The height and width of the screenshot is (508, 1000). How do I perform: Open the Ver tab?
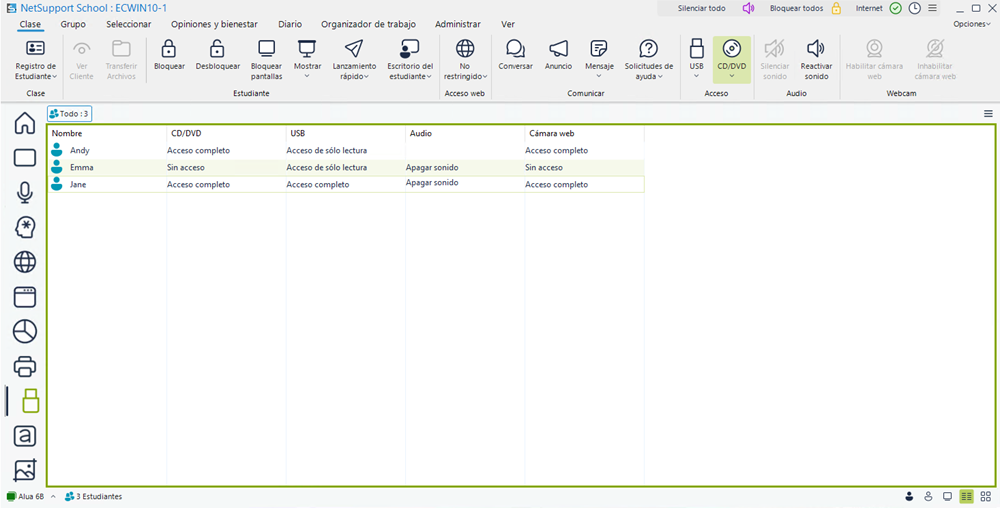(x=508, y=24)
